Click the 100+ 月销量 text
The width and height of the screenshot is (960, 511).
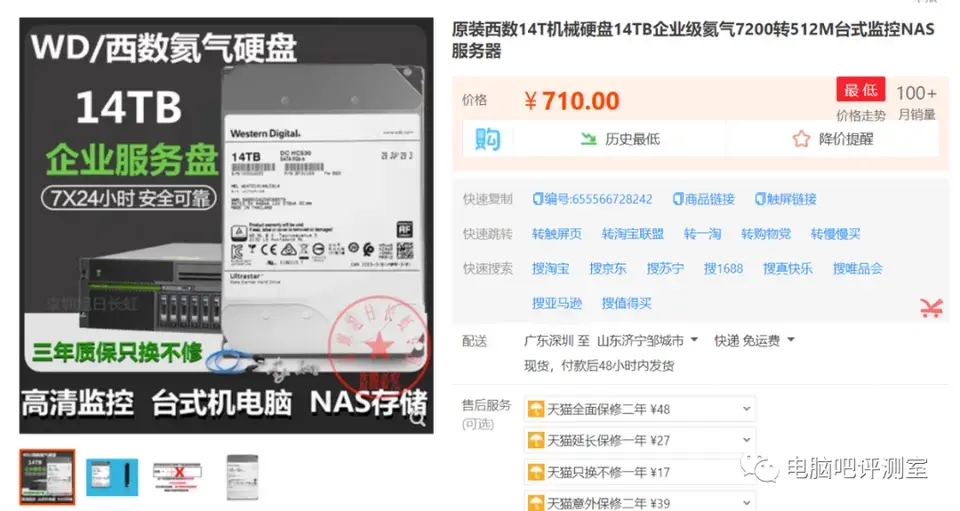(916, 102)
